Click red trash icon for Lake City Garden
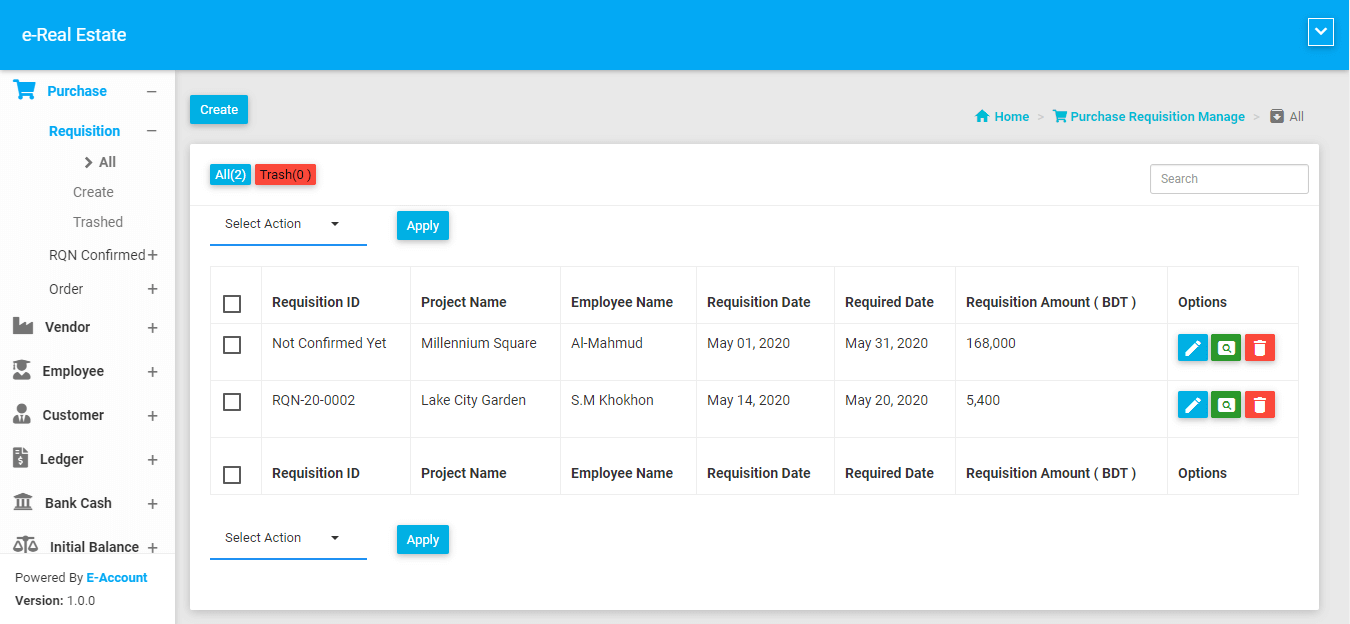 [1260, 405]
